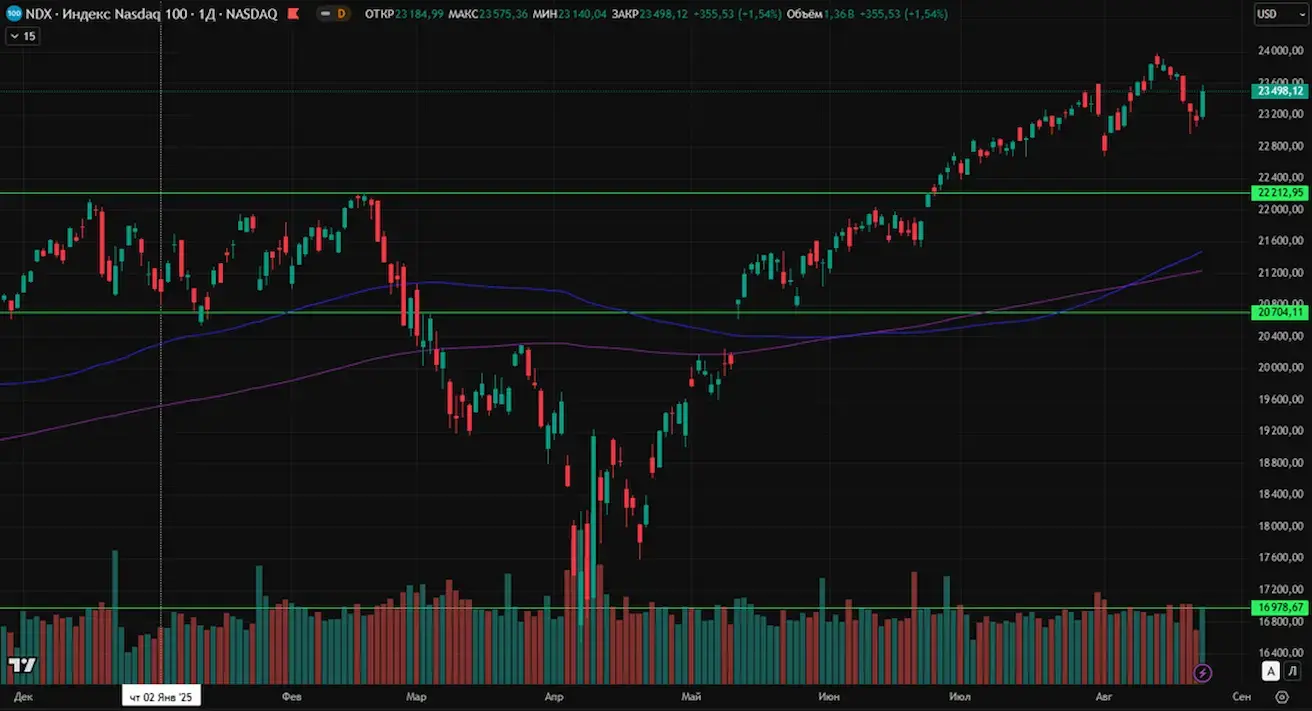Click the current price label 23 498,12
1312x711 pixels.
(x=1279, y=91)
